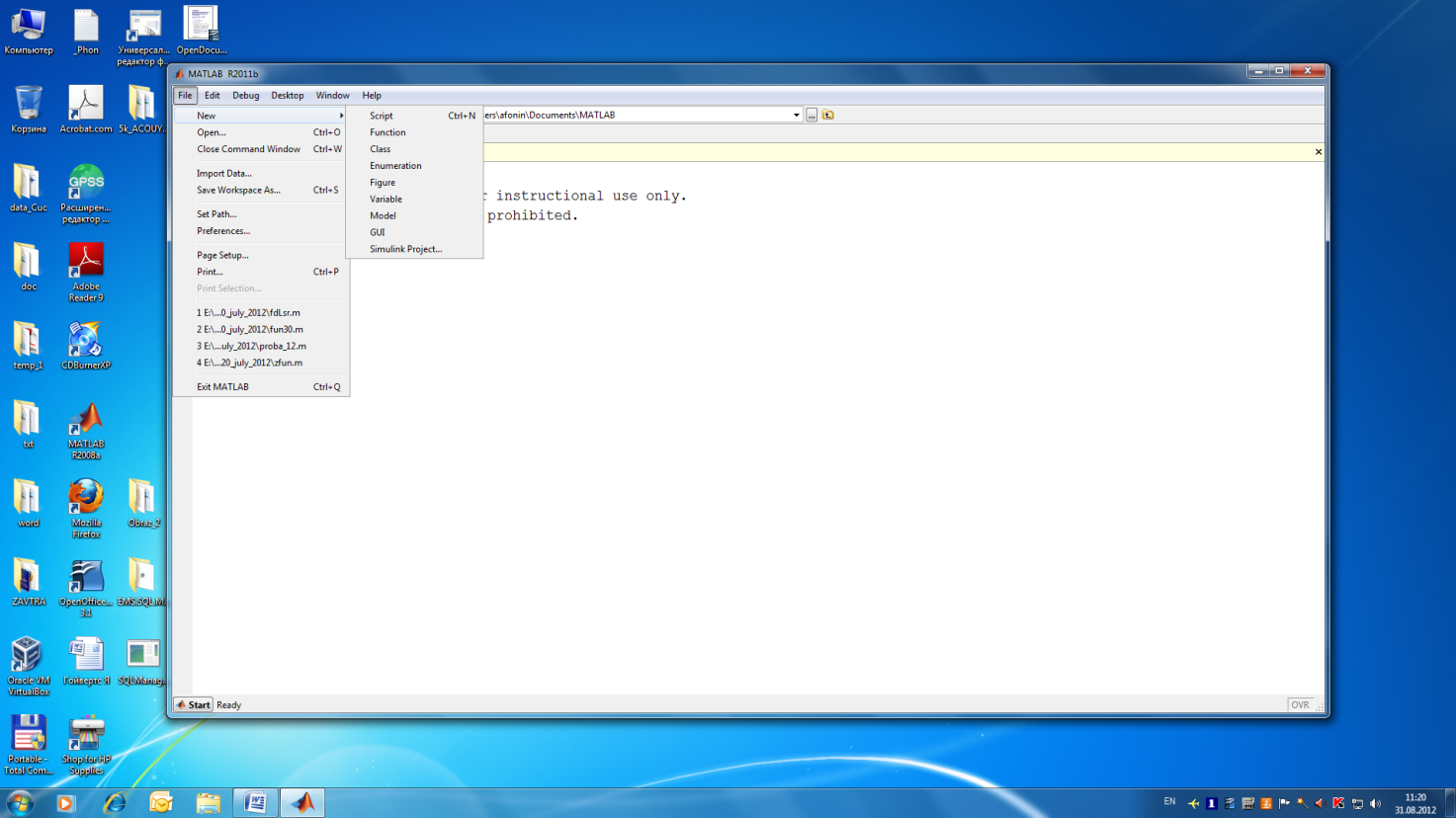Open Windows Explorer from the taskbar

click(209, 802)
